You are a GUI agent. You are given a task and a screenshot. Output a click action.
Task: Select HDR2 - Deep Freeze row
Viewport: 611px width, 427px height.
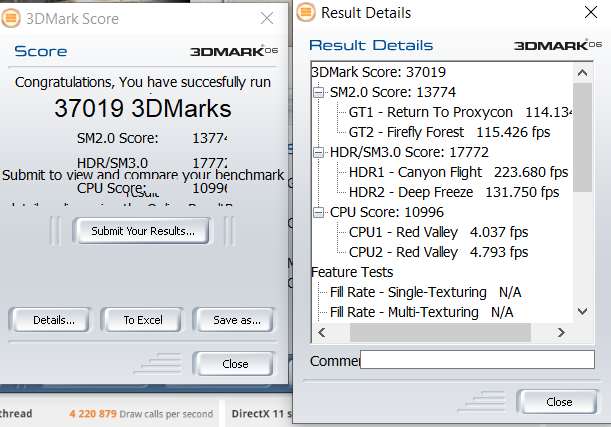[x=454, y=192]
